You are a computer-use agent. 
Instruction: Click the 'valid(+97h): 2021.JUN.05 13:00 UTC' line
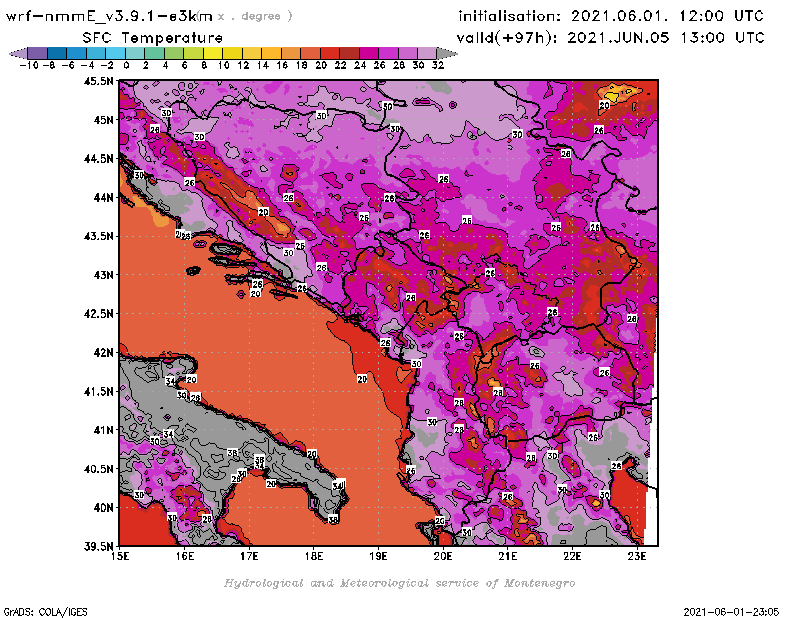(610, 38)
